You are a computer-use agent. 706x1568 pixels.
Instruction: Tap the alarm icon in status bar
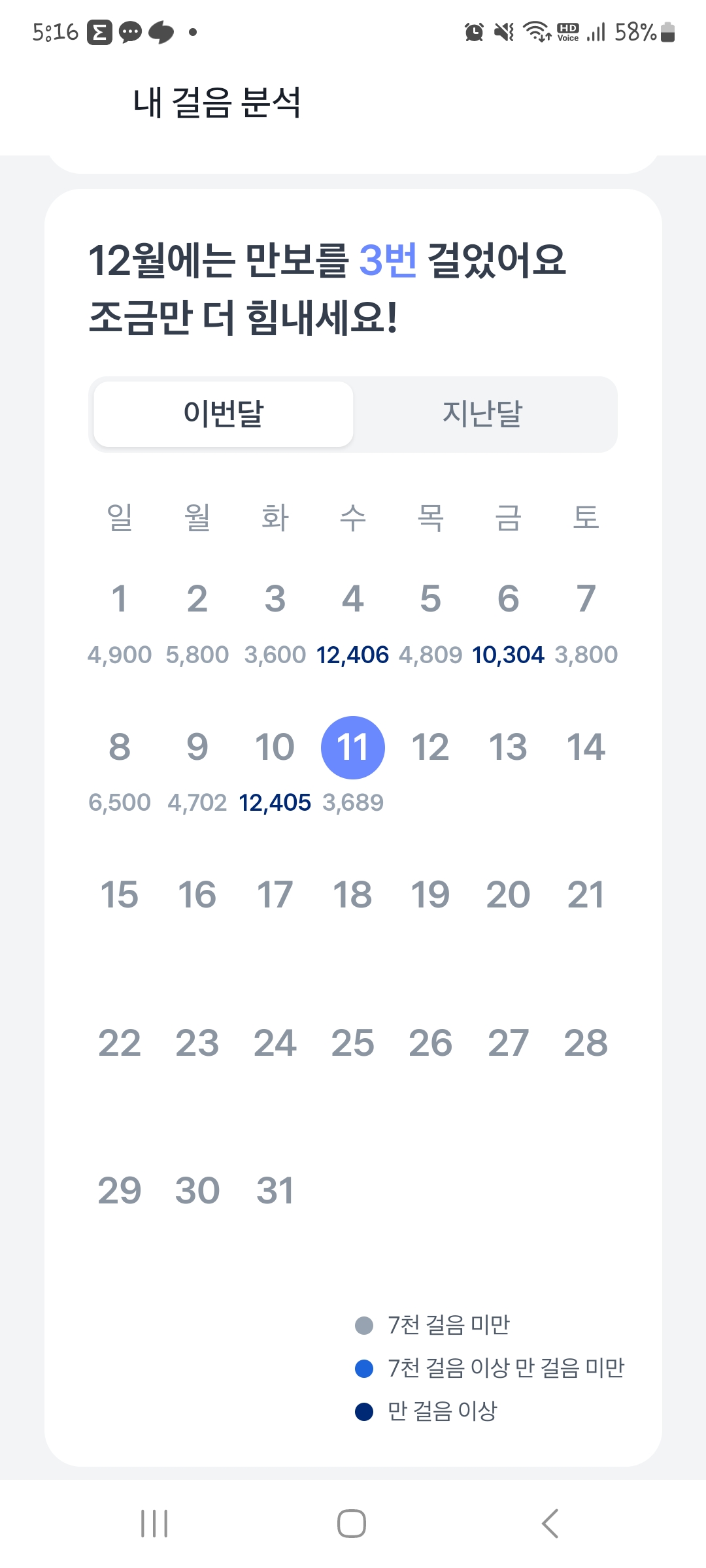pos(474,31)
